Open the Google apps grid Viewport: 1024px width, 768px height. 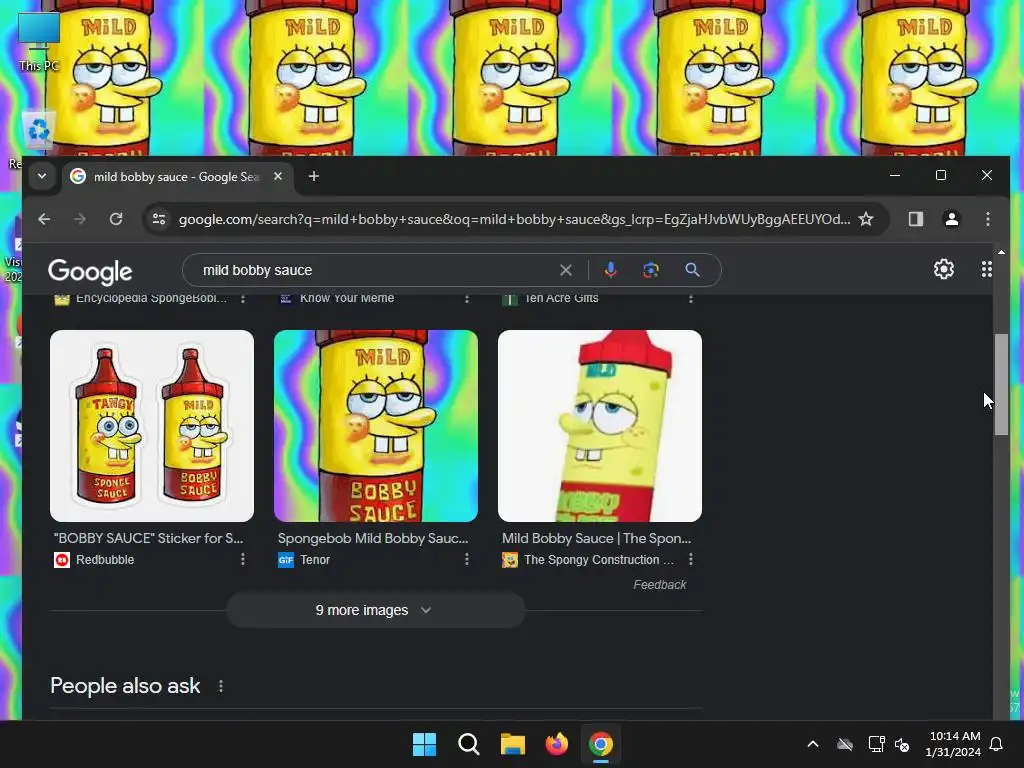tap(987, 269)
